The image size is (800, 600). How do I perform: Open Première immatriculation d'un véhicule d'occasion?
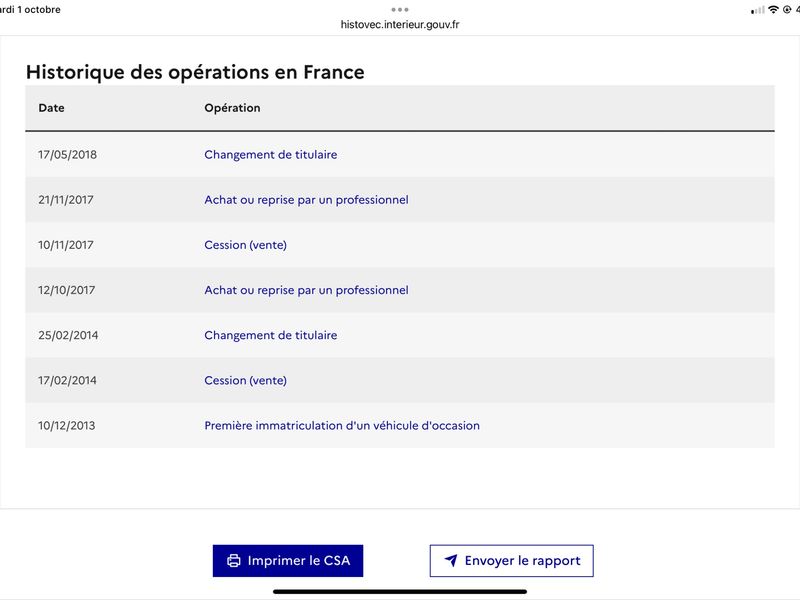(x=342, y=426)
